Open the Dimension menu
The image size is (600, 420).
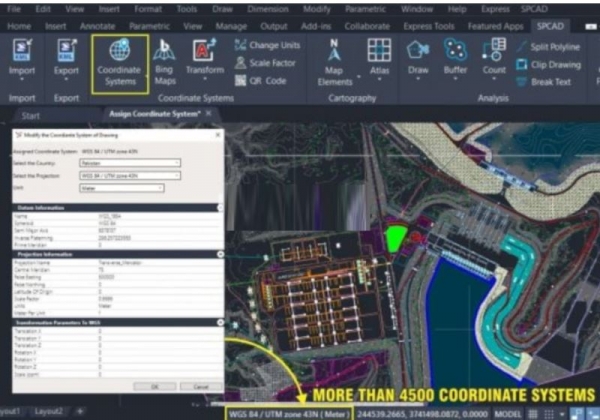point(267,9)
